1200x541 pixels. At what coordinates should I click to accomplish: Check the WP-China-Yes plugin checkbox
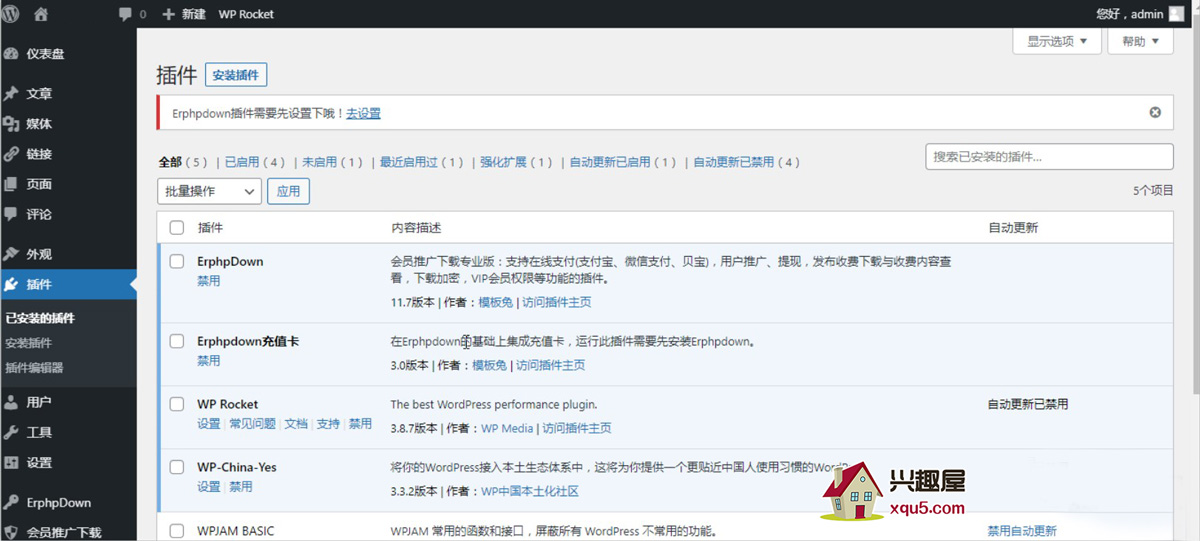pos(177,467)
